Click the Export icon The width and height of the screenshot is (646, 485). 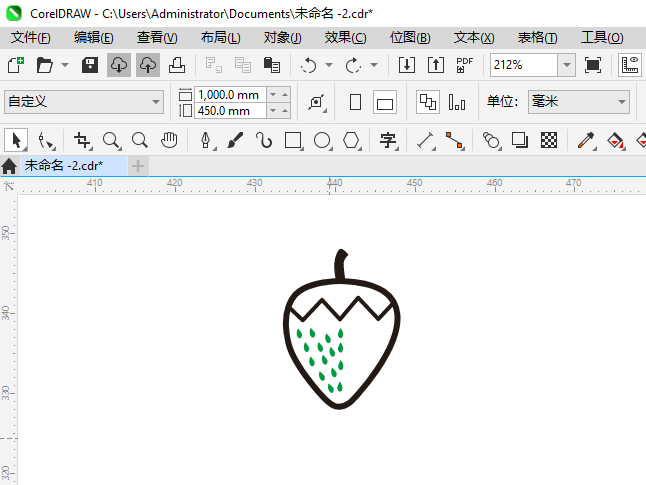[436, 65]
